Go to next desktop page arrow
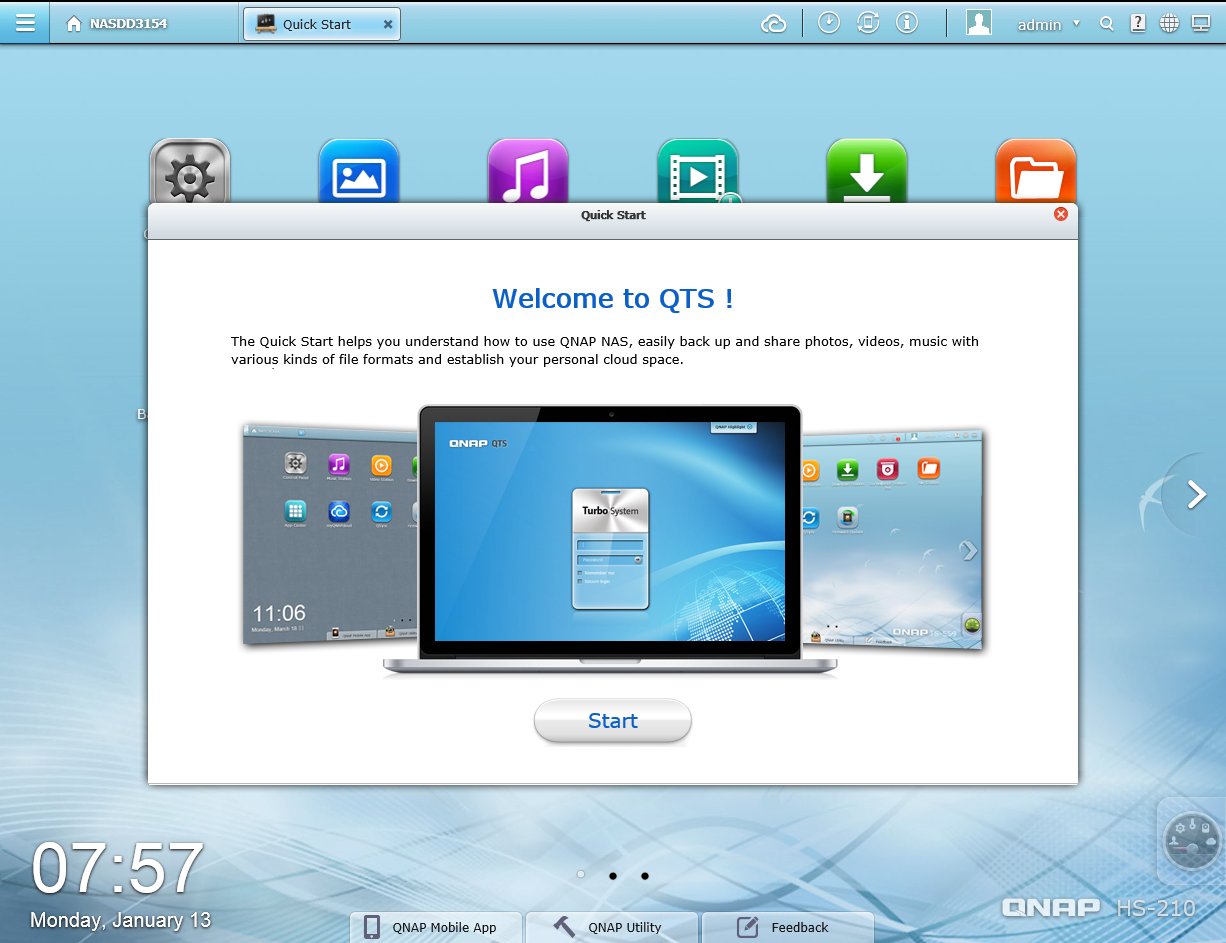The image size is (1226, 943). [1196, 494]
